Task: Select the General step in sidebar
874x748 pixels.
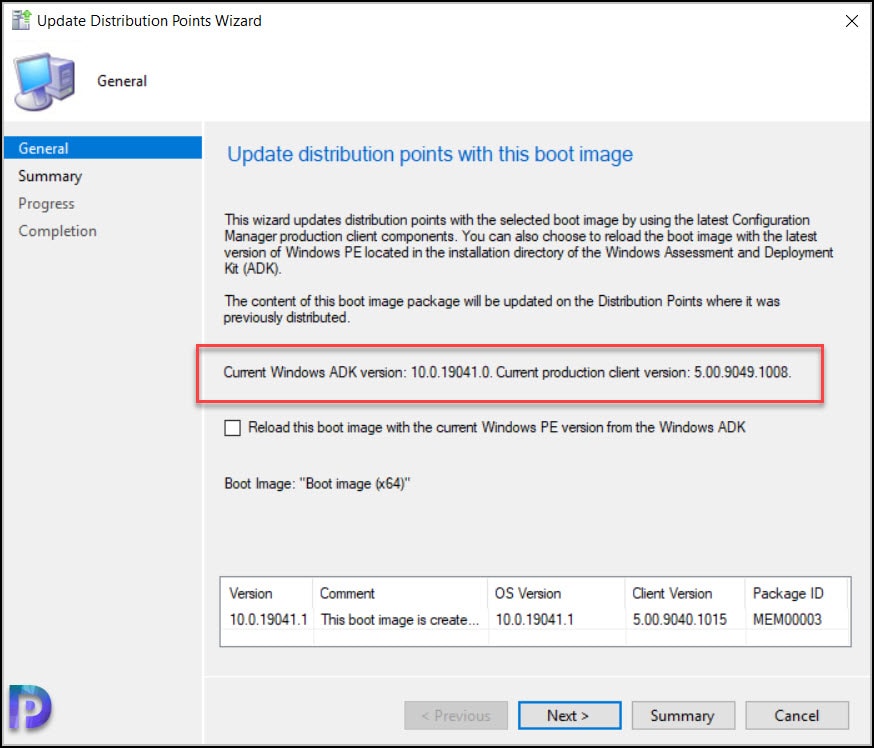Action: [103, 148]
